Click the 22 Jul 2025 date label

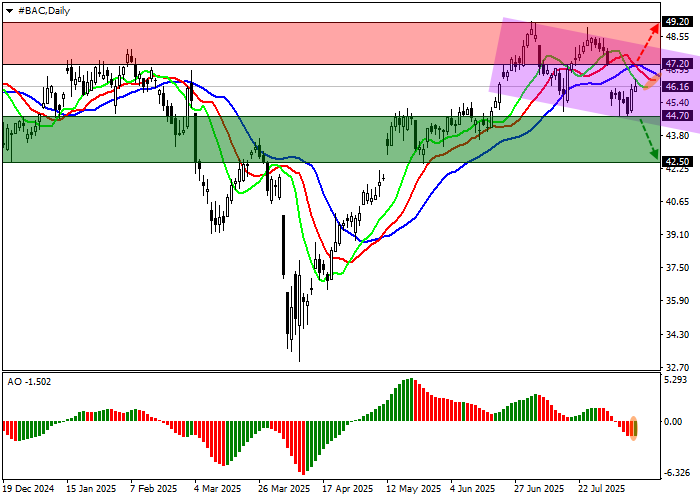pos(602,490)
